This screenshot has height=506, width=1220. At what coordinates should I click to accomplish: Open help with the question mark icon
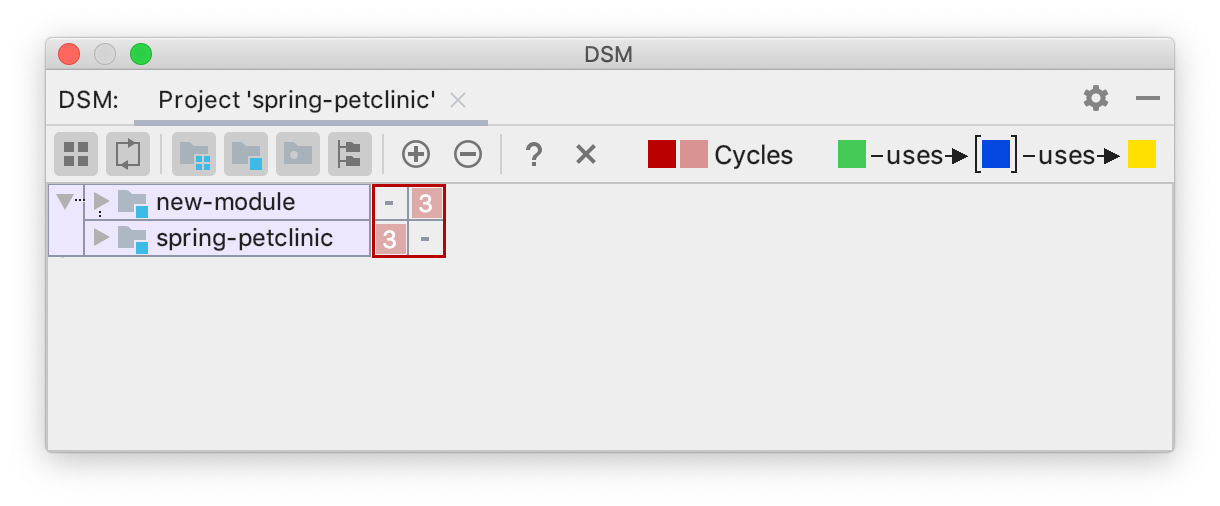pyautogui.click(x=534, y=154)
